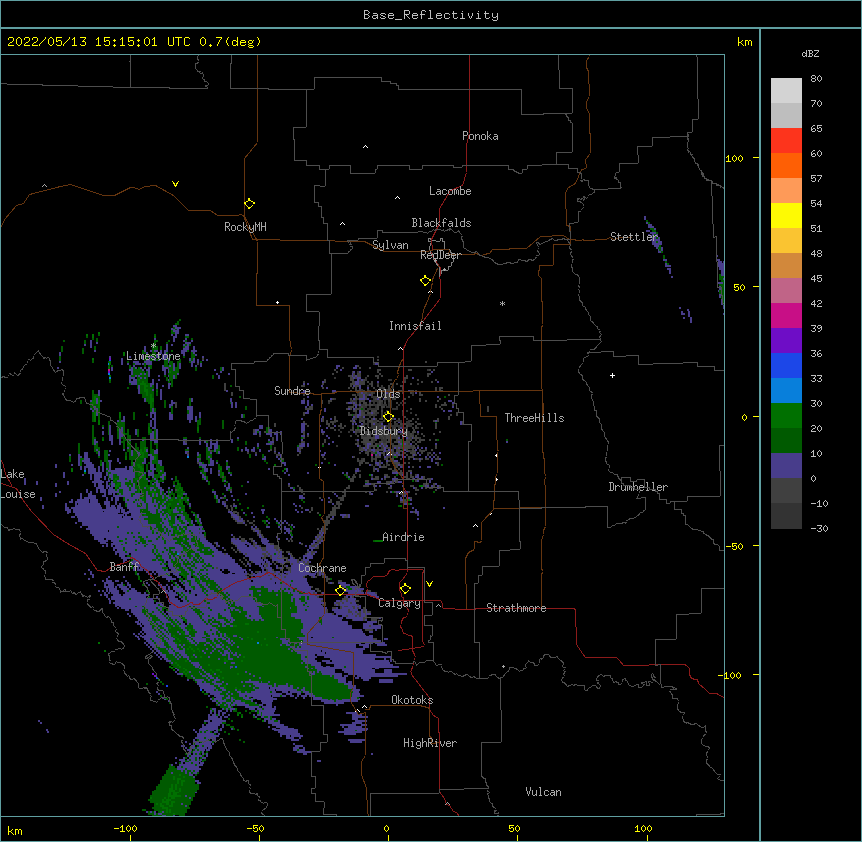Image resolution: width=862 pixels, height=842 pixels.
Task: Click the HighRiver label
Action: [430, 743]
